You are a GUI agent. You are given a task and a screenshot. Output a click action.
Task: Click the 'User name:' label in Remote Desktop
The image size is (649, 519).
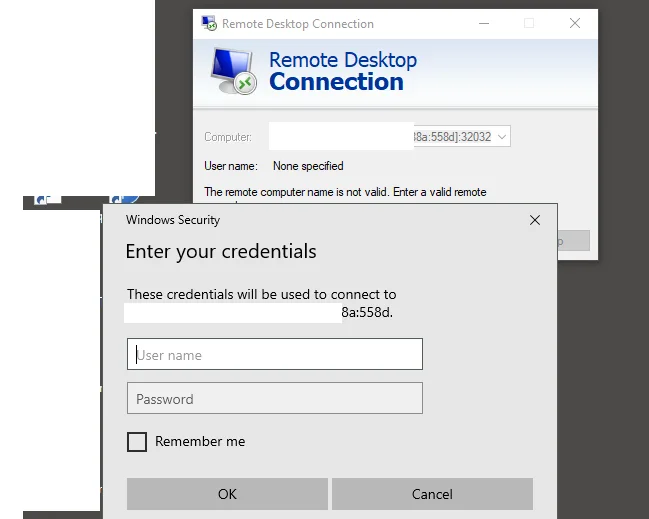231,166
